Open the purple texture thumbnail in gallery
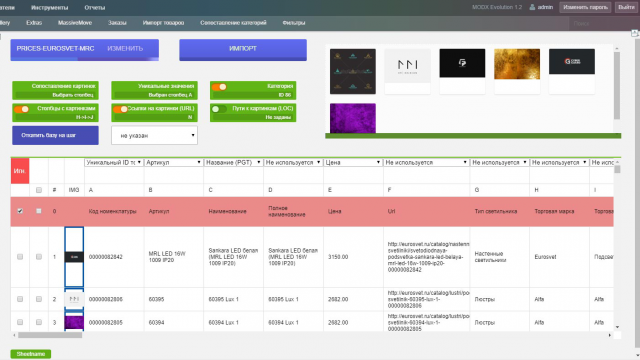The height and width of the screenshot is (360, 640). pyautogui.click(x=353, y=118)
